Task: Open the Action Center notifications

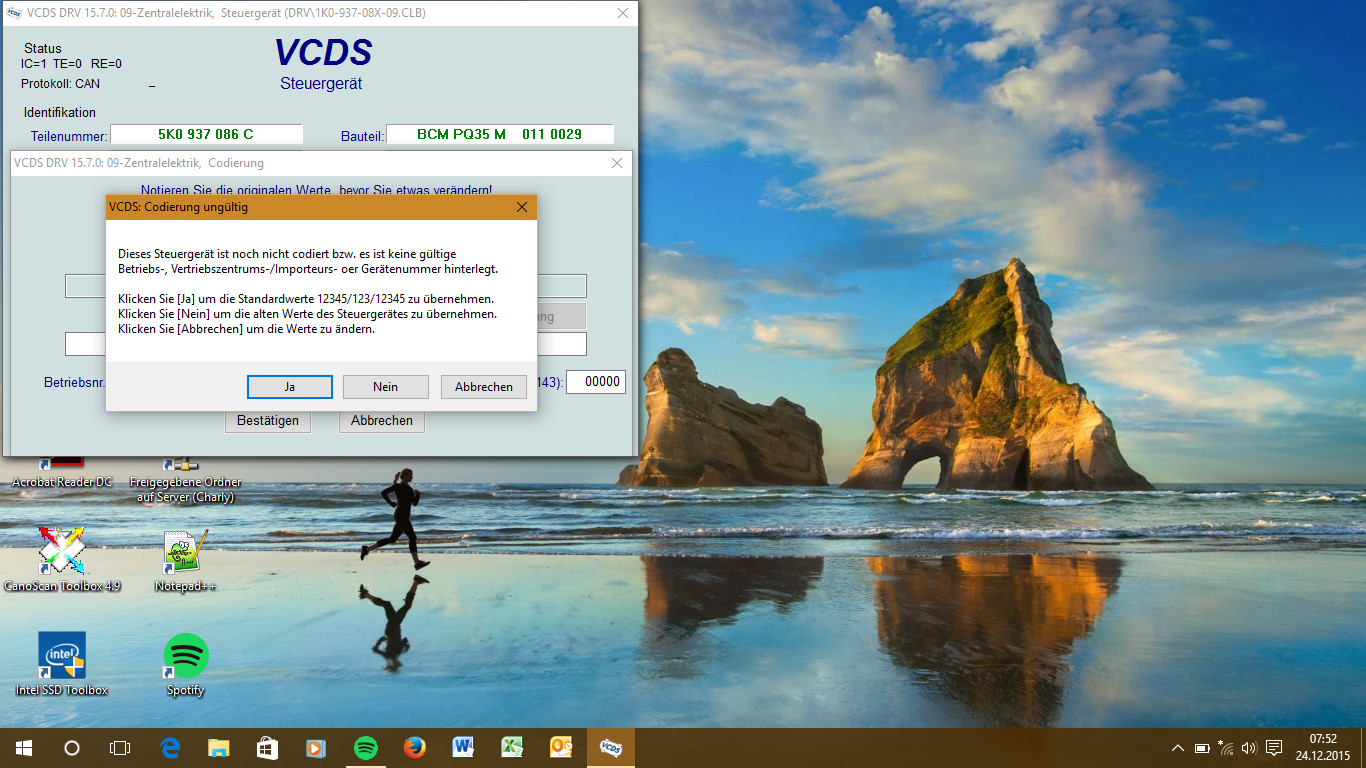Action: pyautogui.click(x=1274, y=748)
